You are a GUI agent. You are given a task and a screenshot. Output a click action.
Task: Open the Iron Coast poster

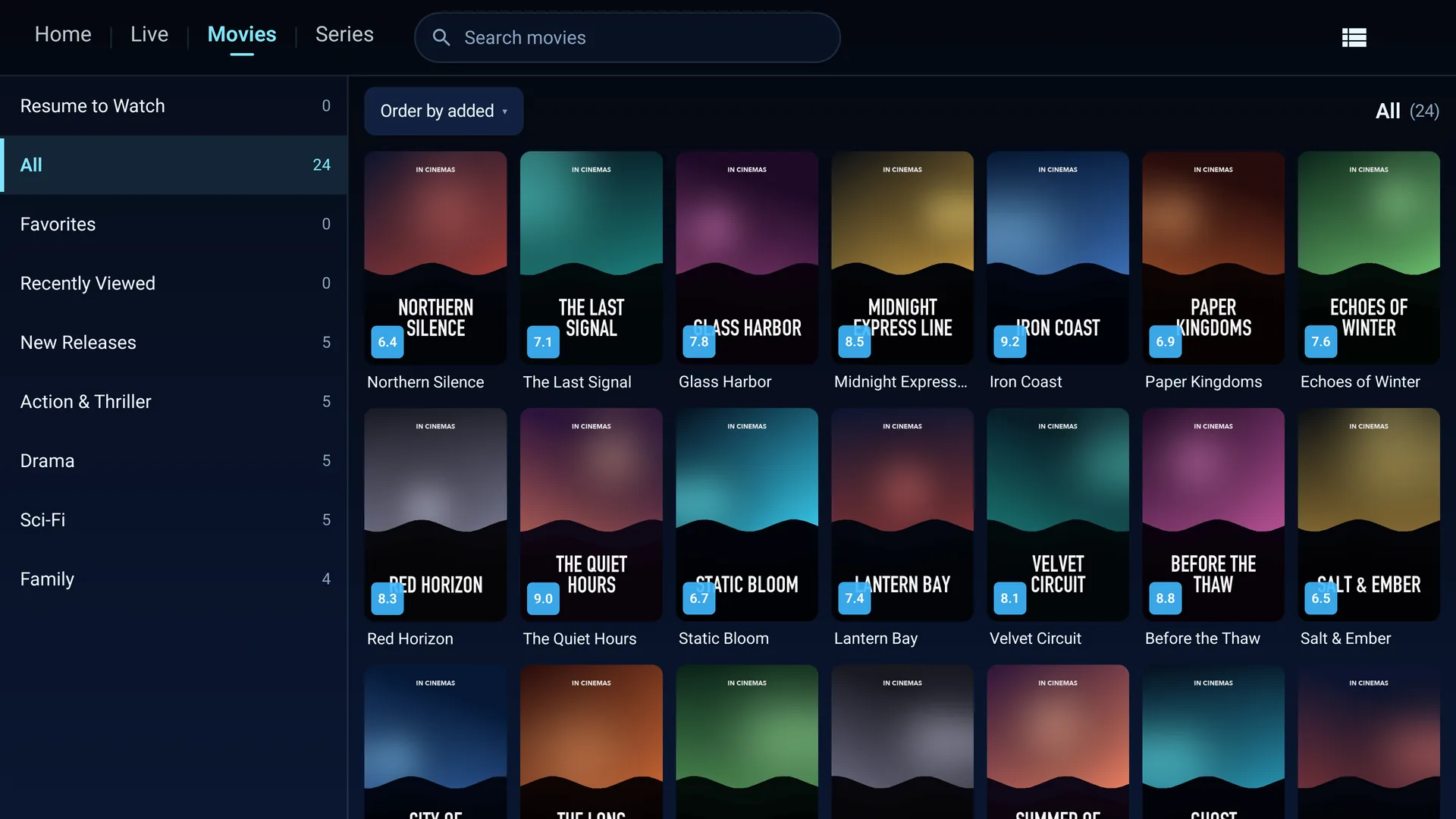point(1058,258)
